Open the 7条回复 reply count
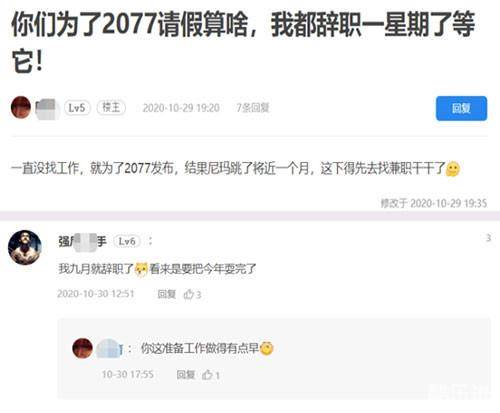Screen dimensions: 500x413 click(253, 108)
